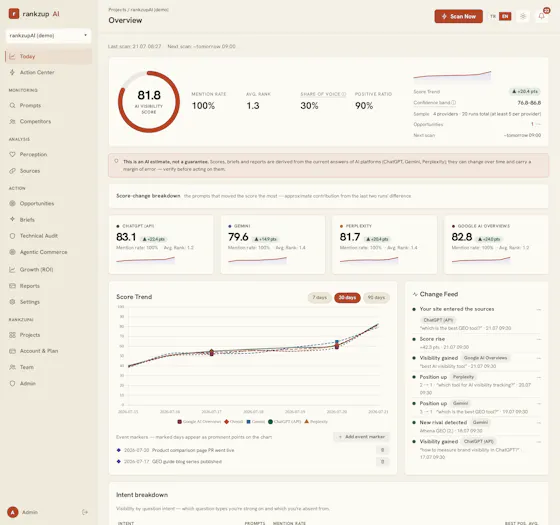Open the Prompts menu item
The image size is (560, 525).
(49, 105)
